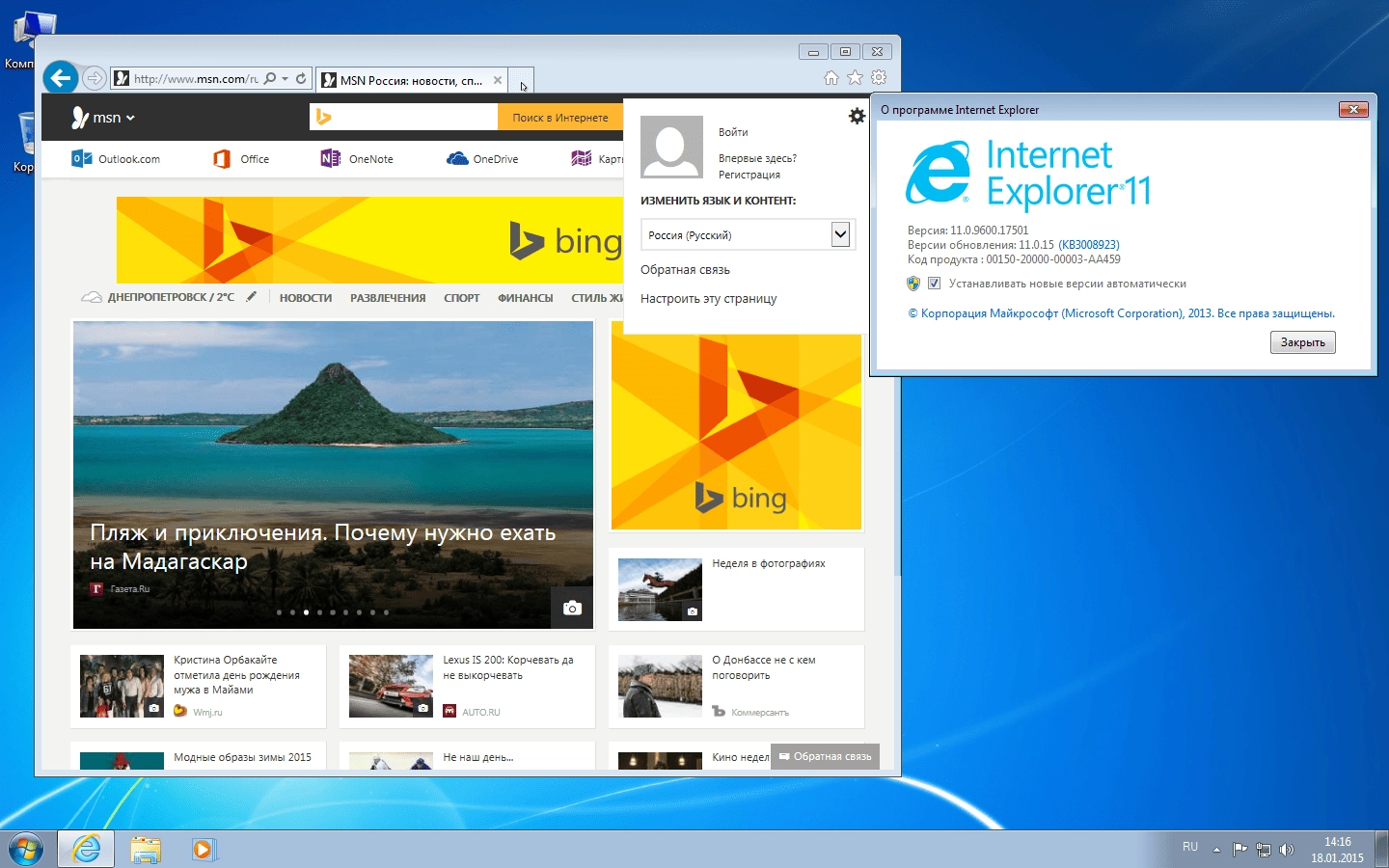The width and height of the screenshot is (1389, 868).
Task: Click the search magnifier in address bar
Action: (270, 78)
